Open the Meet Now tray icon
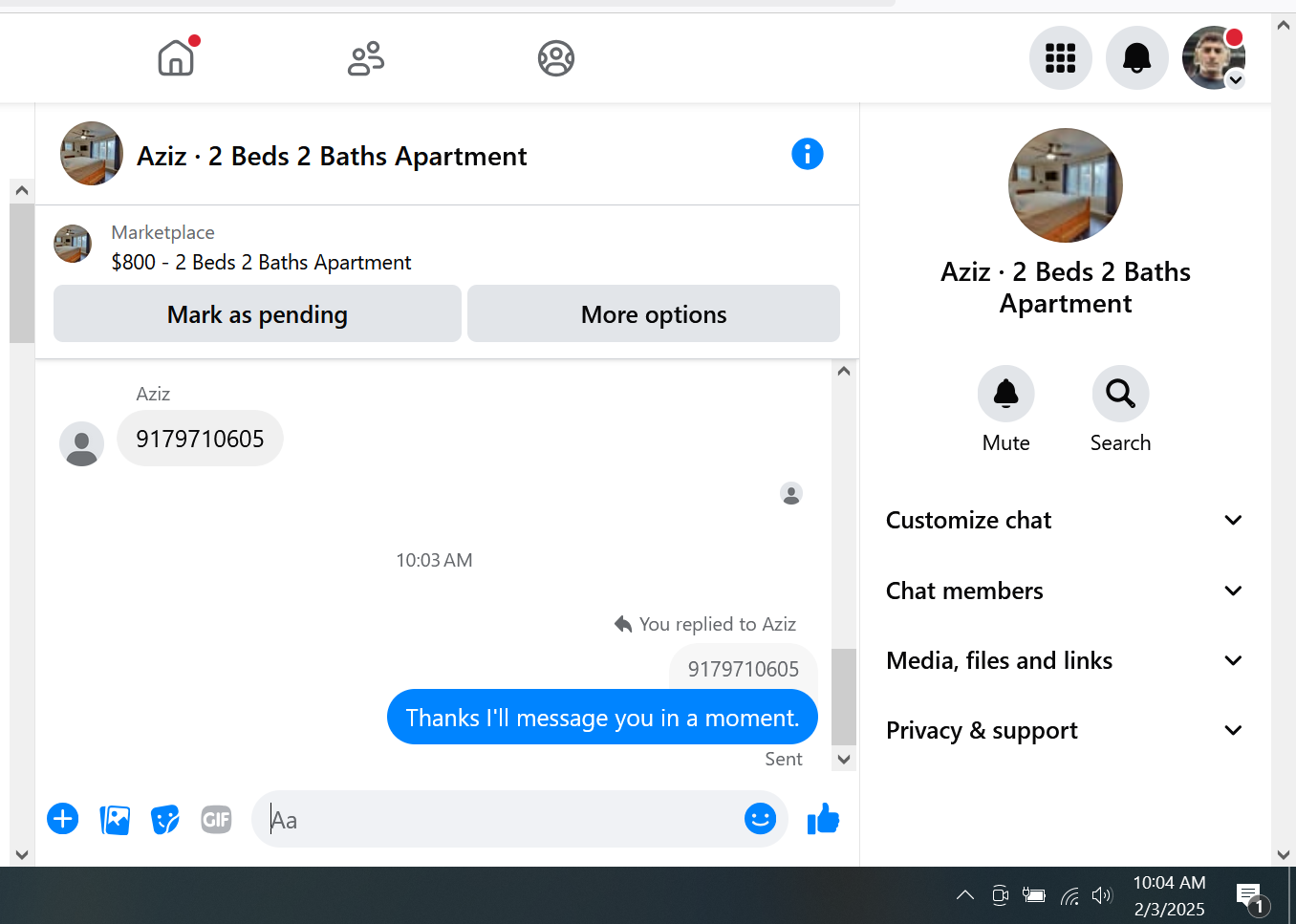Screen dimensions: 1296x924 tap(1000, 895)
